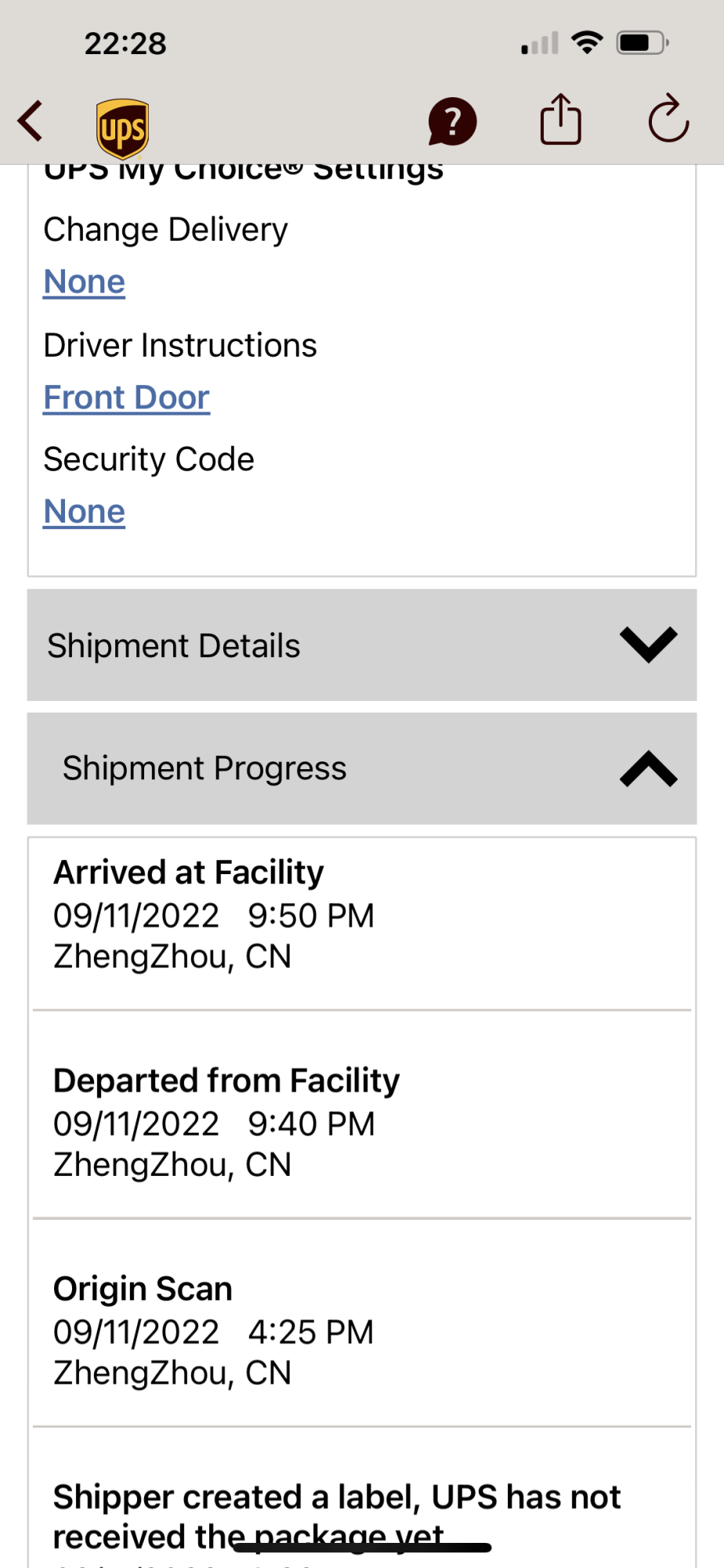Tap the refresh icon
The height and width of the screenshot is (1568, 724).
(668, 120)
